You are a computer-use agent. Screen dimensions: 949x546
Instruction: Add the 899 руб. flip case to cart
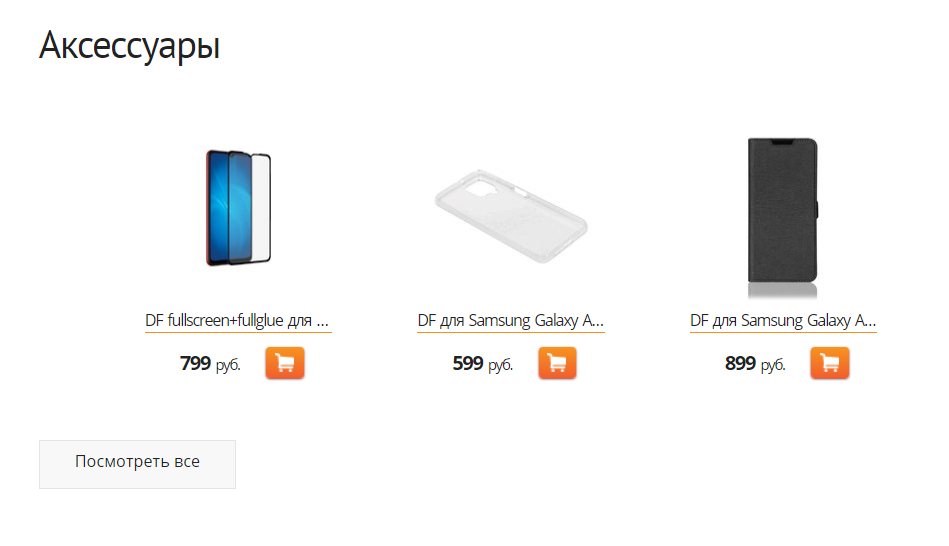pos(830,363)
